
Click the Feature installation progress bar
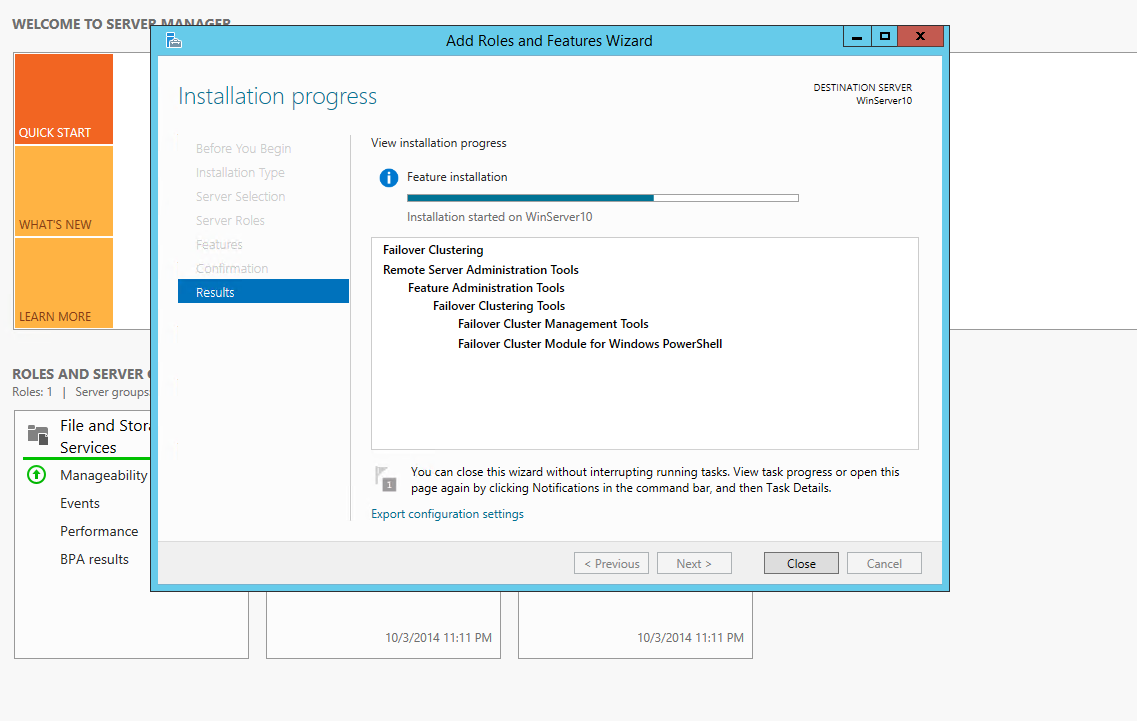pyautogui.click(x=602, y=198)
